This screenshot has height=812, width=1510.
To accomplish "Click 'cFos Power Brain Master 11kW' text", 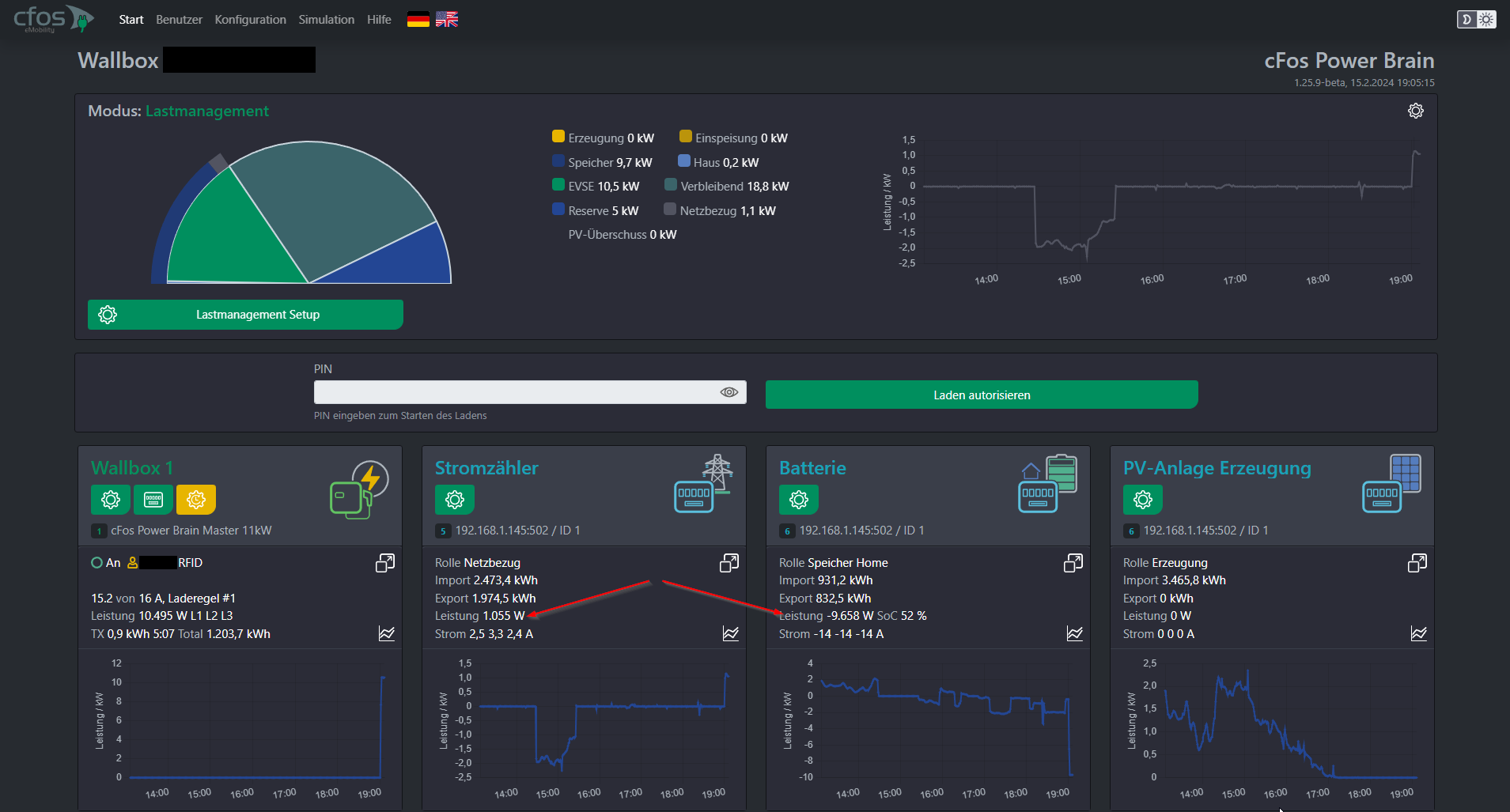I will click(191, 531).
